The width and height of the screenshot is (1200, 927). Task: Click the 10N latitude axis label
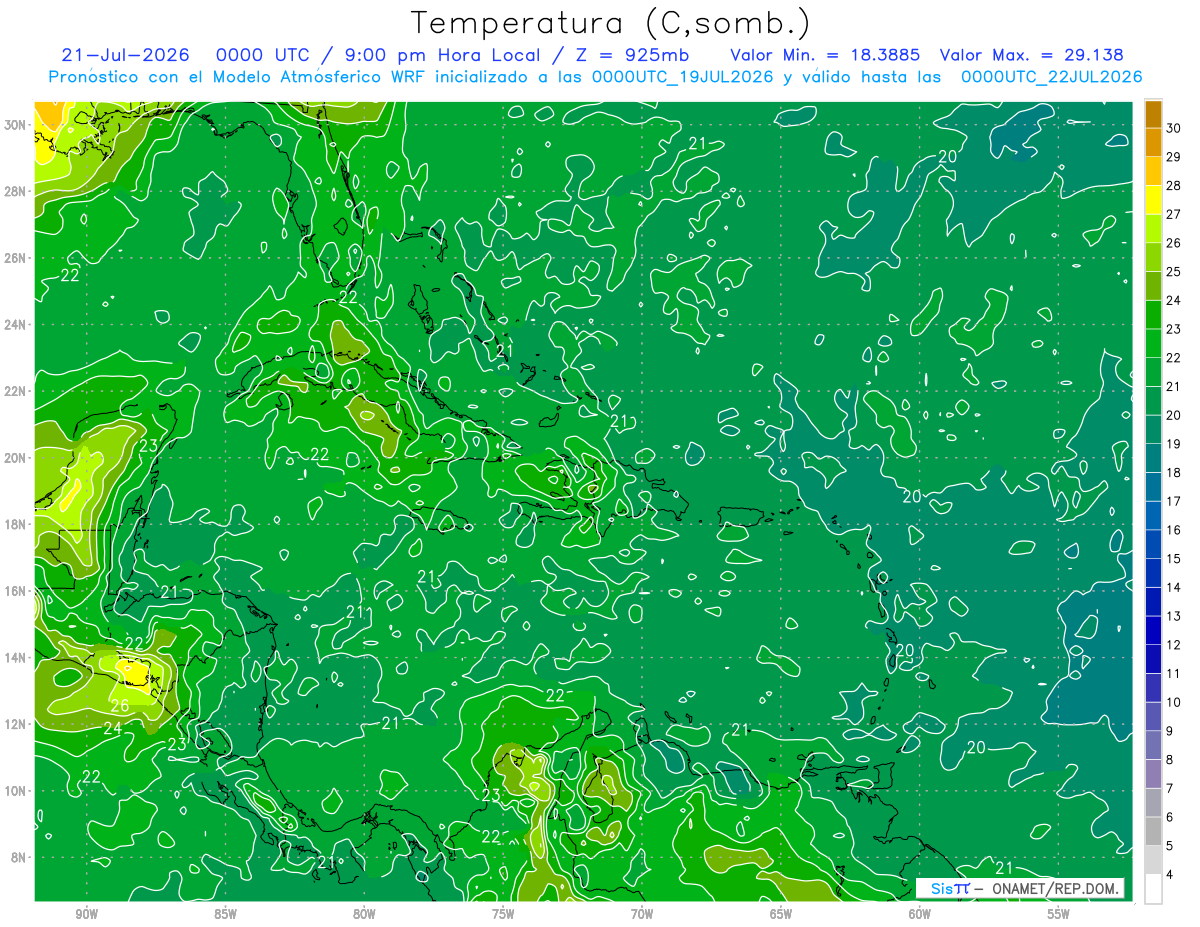15,791
